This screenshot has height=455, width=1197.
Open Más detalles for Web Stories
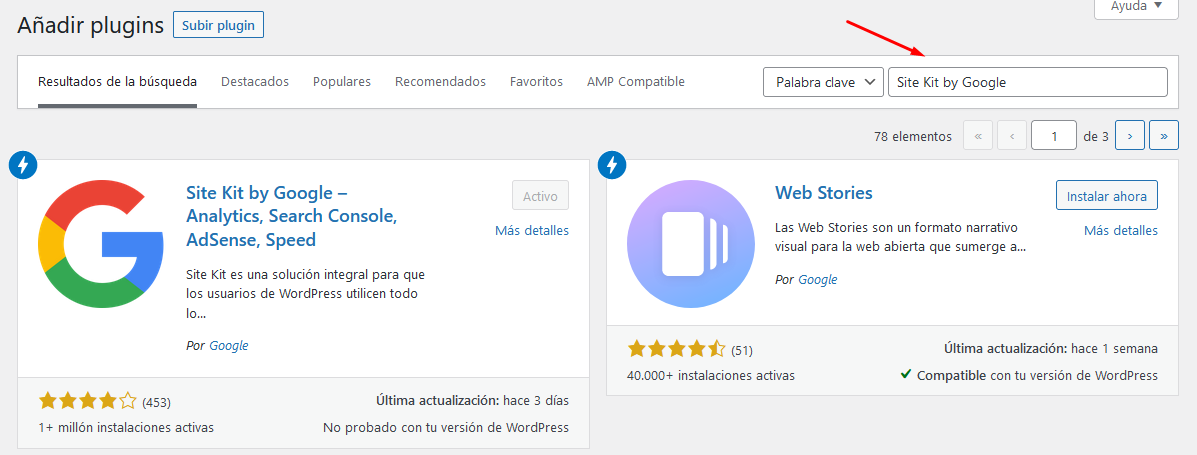click(1121, 231)
